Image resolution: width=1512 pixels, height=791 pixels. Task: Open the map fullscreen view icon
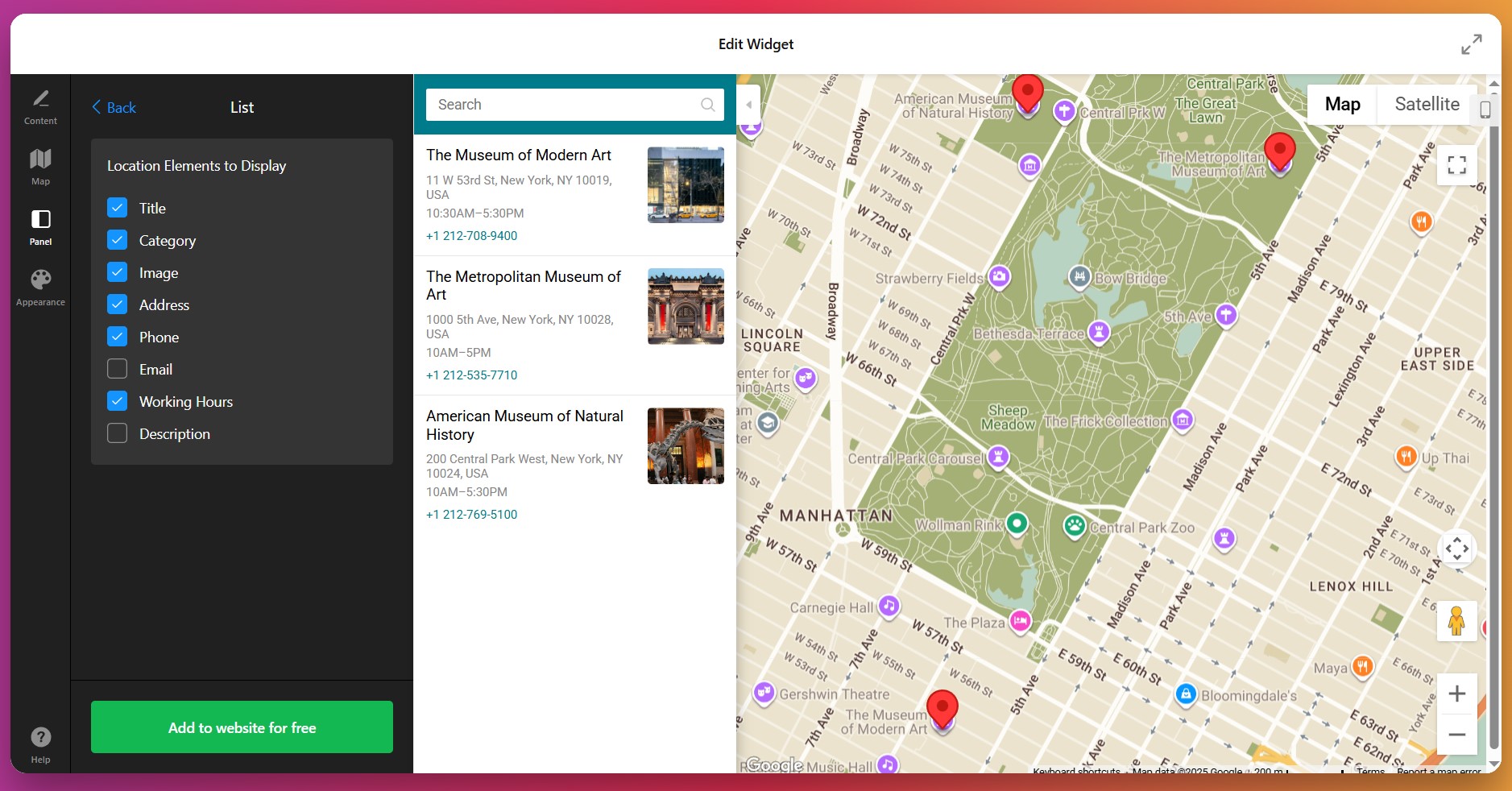[x=1456, y=164]
